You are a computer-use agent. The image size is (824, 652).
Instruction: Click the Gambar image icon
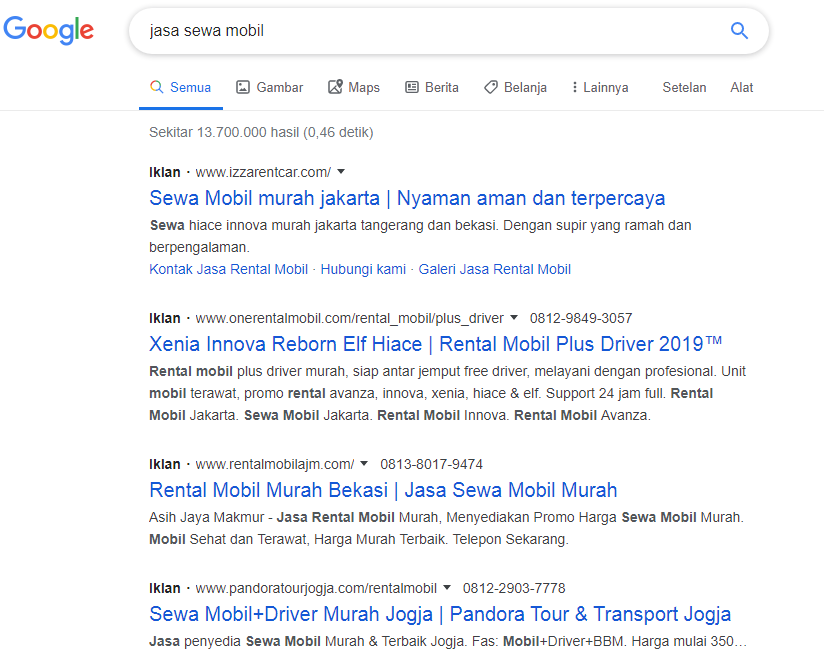coord(243,87)
